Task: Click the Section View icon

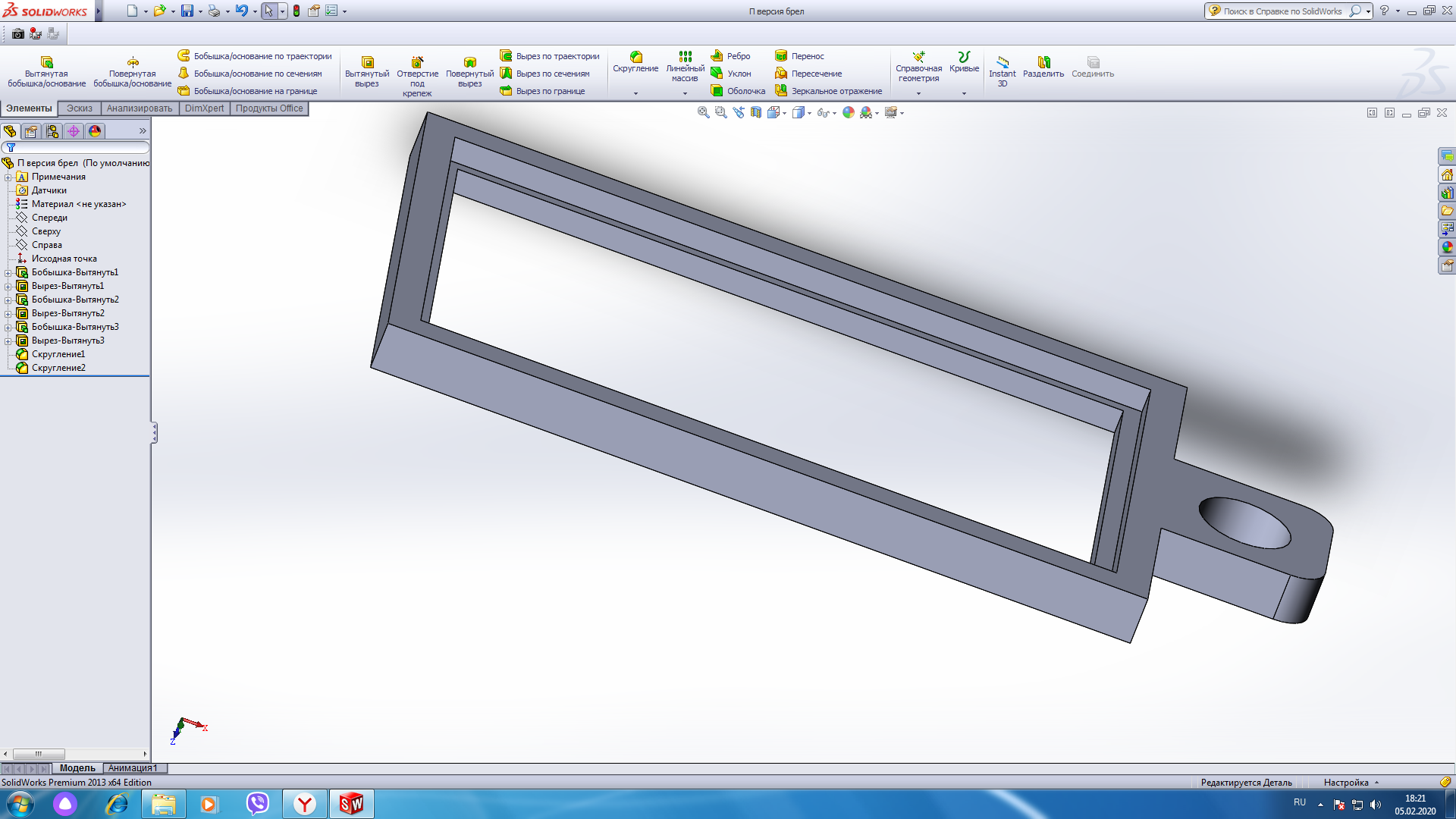Action: [x=756, y=112]
